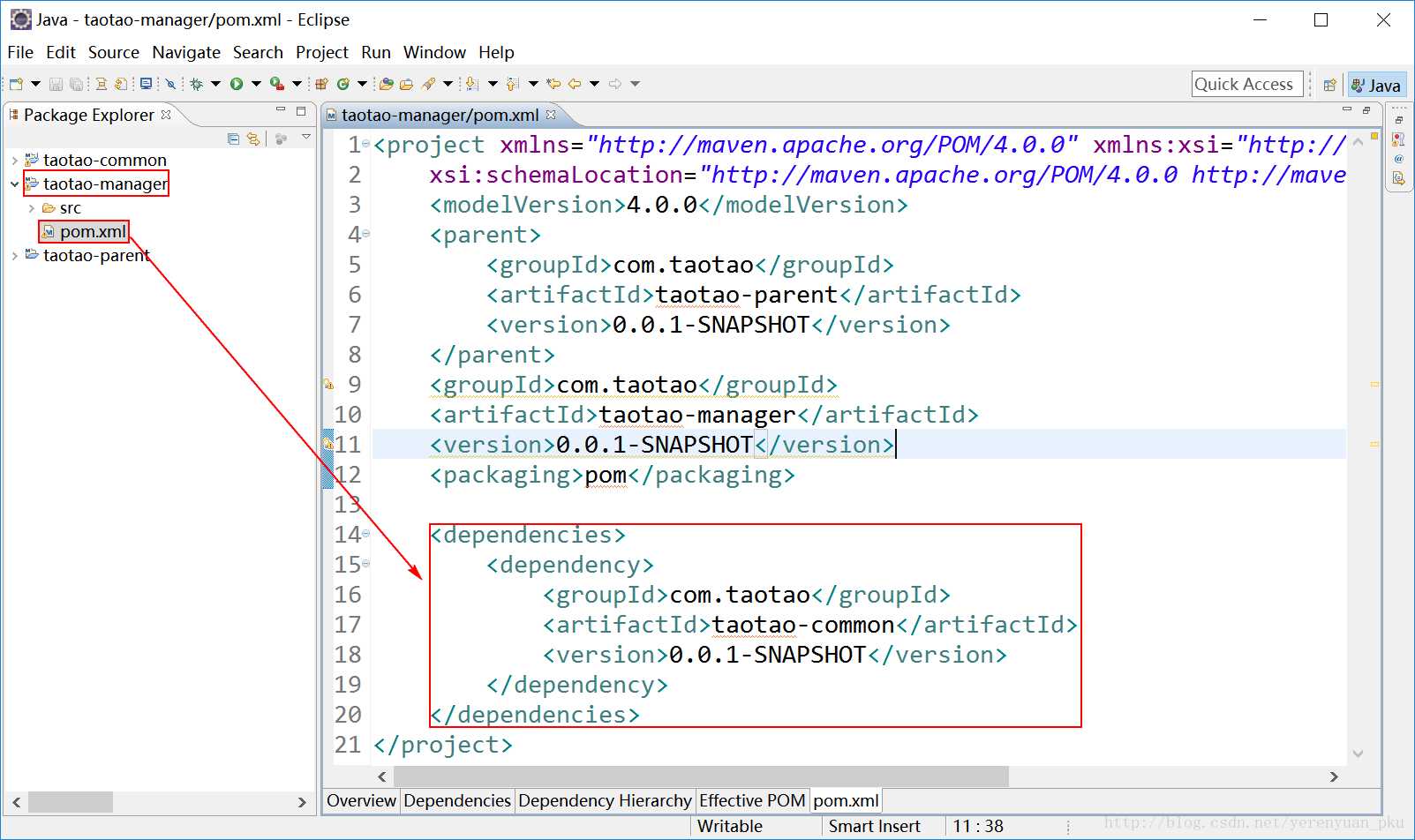This screenshot has width=1415, height=840.
Task: Expand the src folder node
Action: click(32, 208)
